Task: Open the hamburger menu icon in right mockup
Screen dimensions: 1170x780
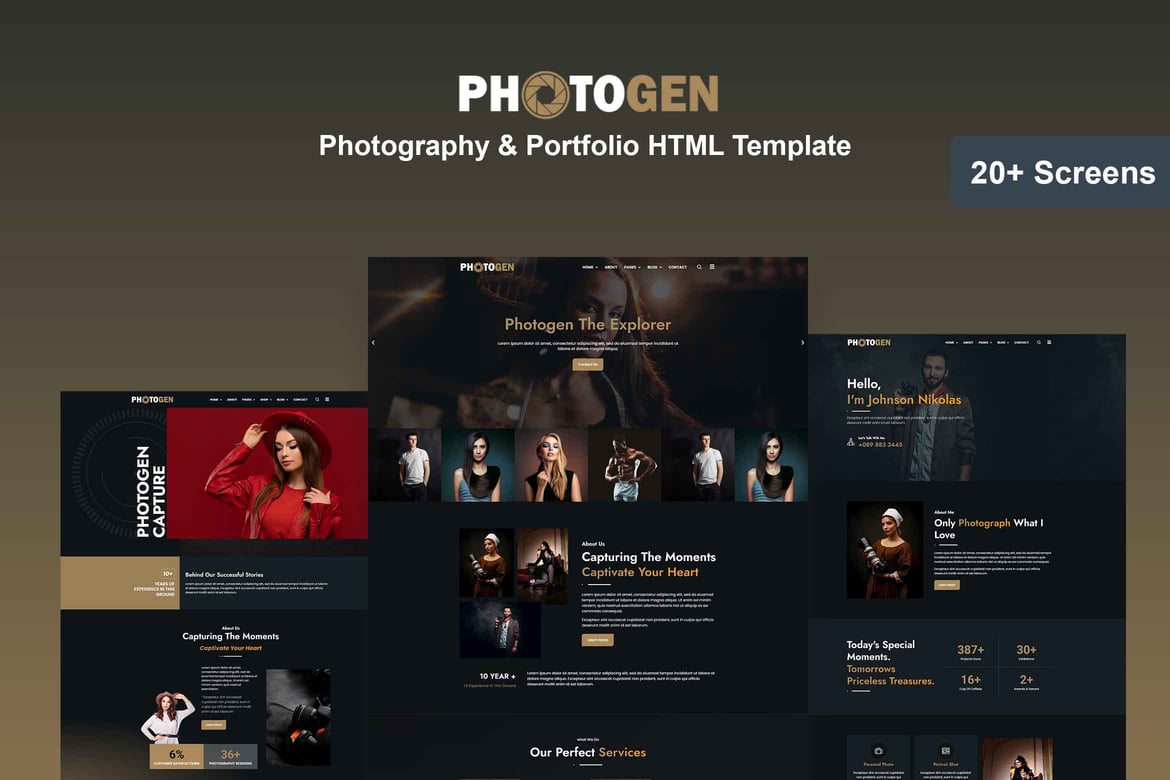Action: click(1049, 343)
